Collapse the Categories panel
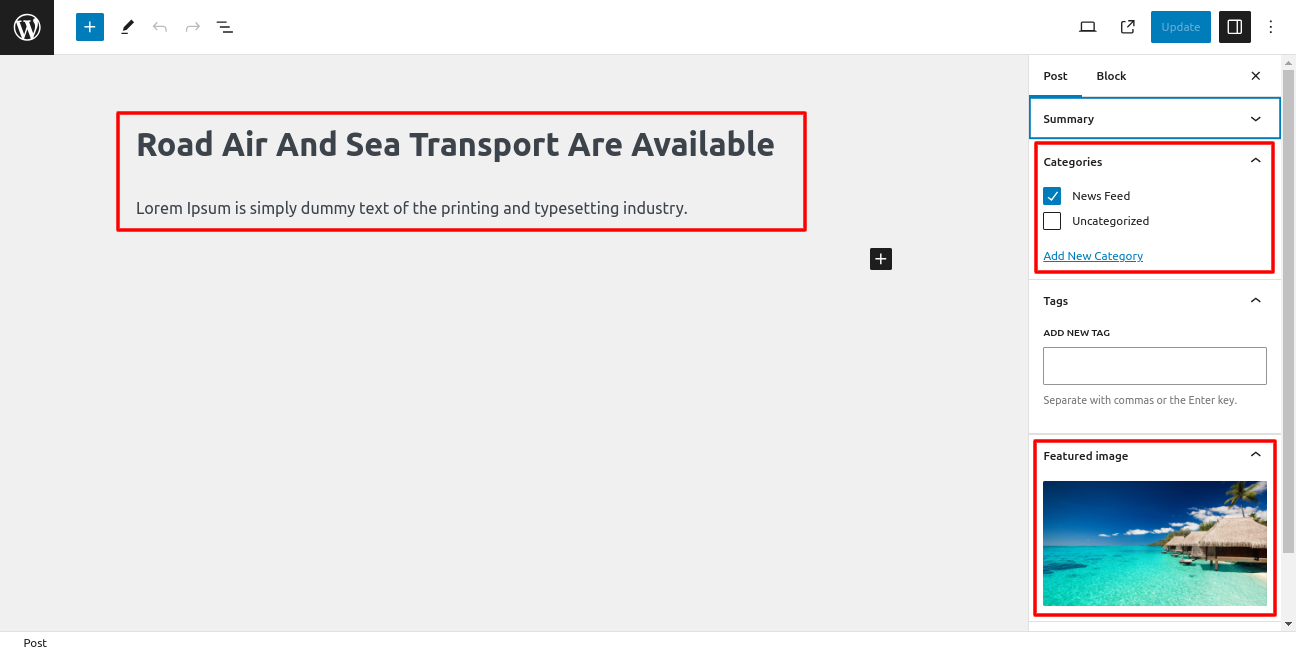The image size is (1296, 654). click(1256, 161)
